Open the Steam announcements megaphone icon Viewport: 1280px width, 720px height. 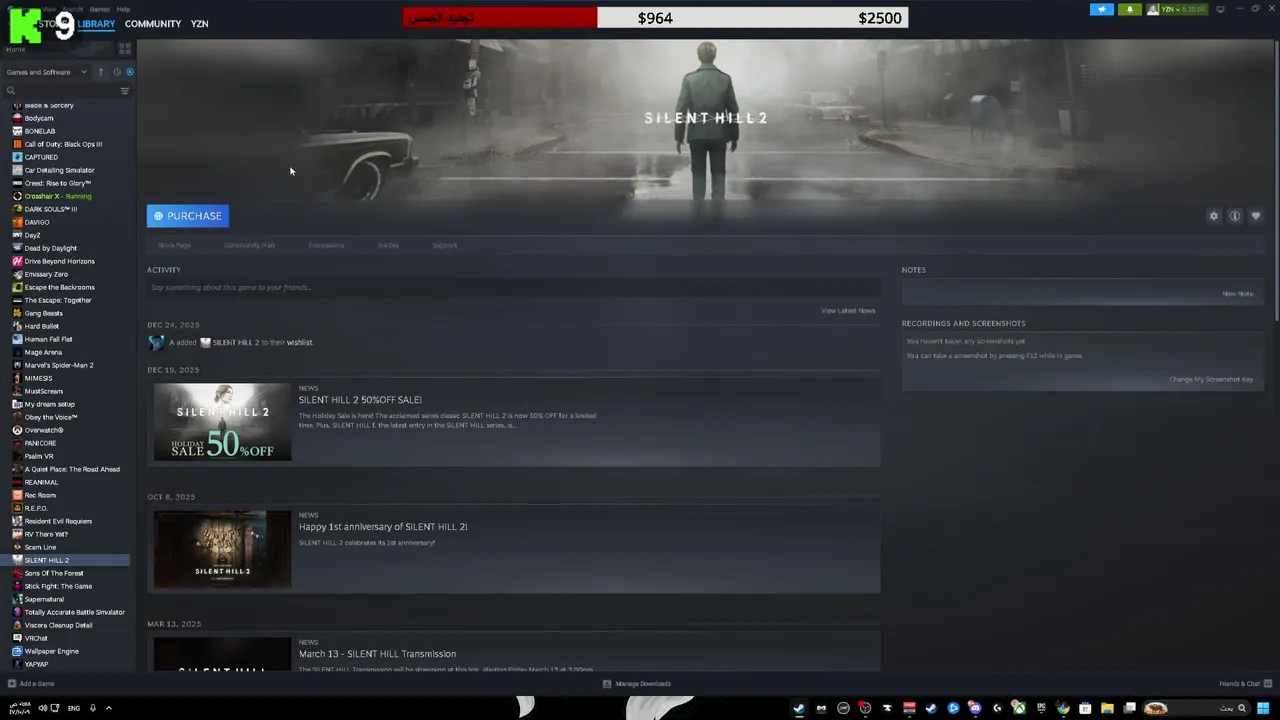(x=1102, y=9)
